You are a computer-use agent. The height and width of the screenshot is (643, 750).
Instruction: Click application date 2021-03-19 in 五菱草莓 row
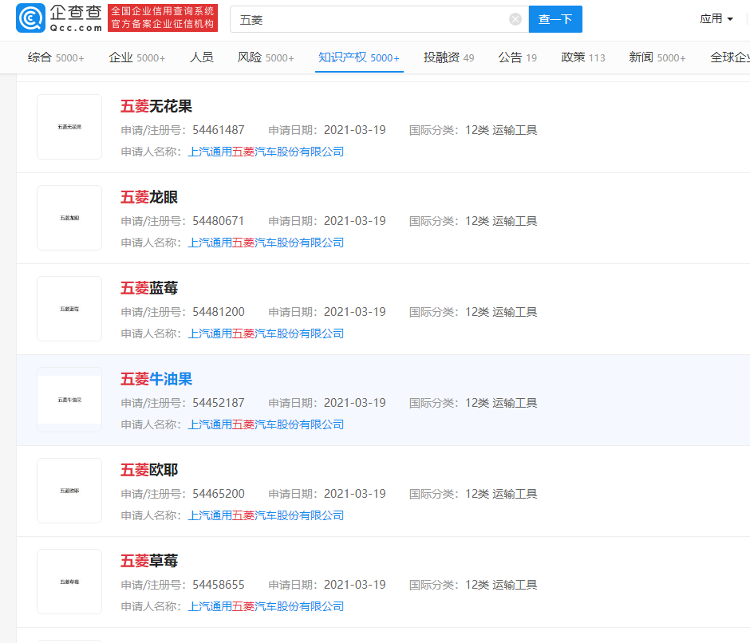pos(354,585)
